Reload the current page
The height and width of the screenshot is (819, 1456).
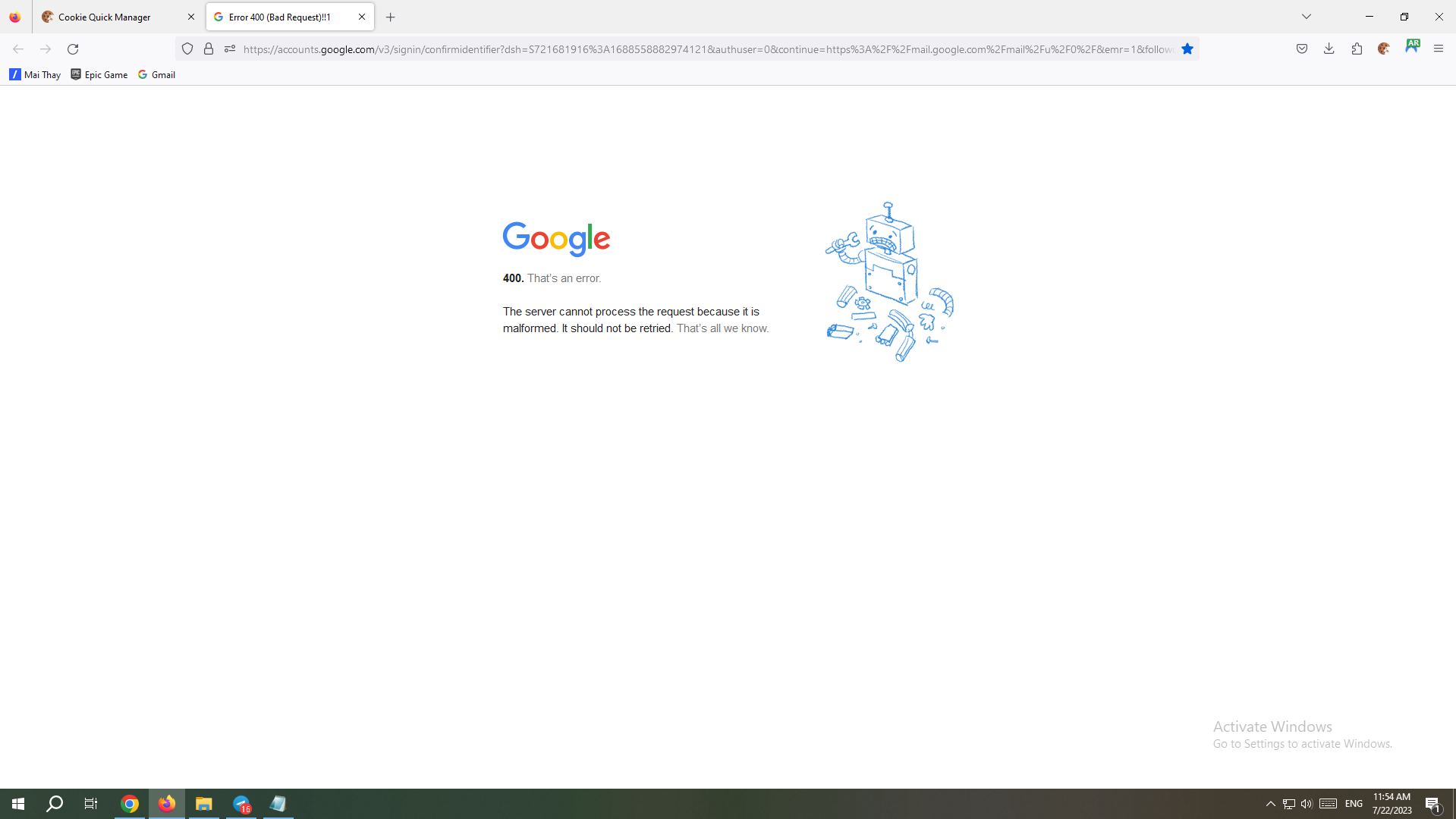click(73, 49)
